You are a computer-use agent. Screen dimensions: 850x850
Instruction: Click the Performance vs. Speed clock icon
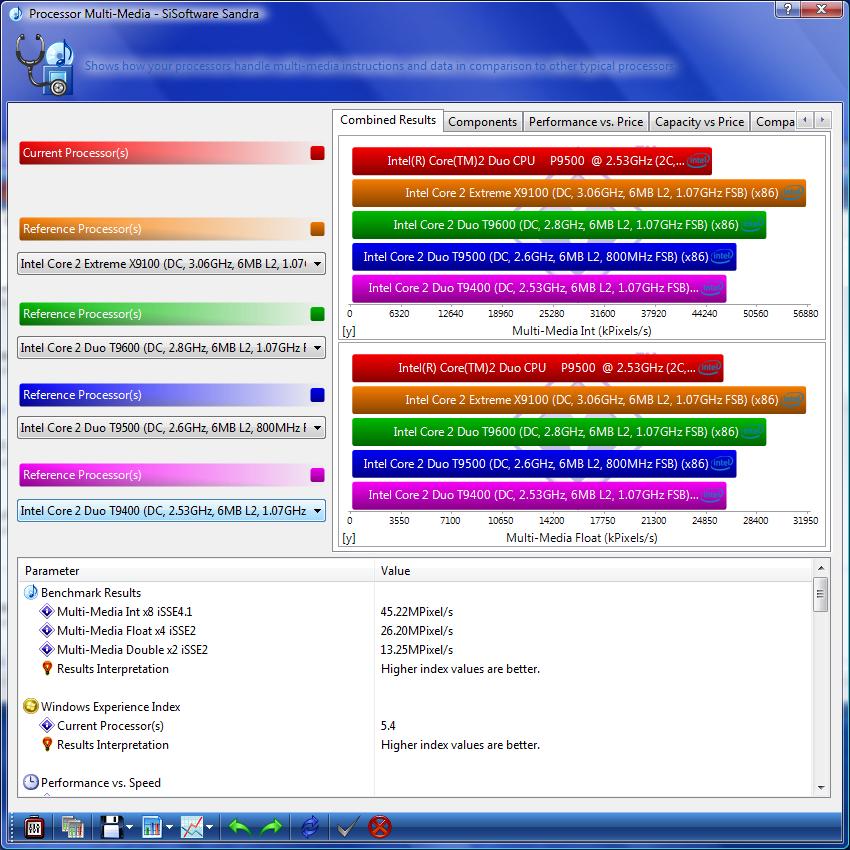[x=31, y=782]
